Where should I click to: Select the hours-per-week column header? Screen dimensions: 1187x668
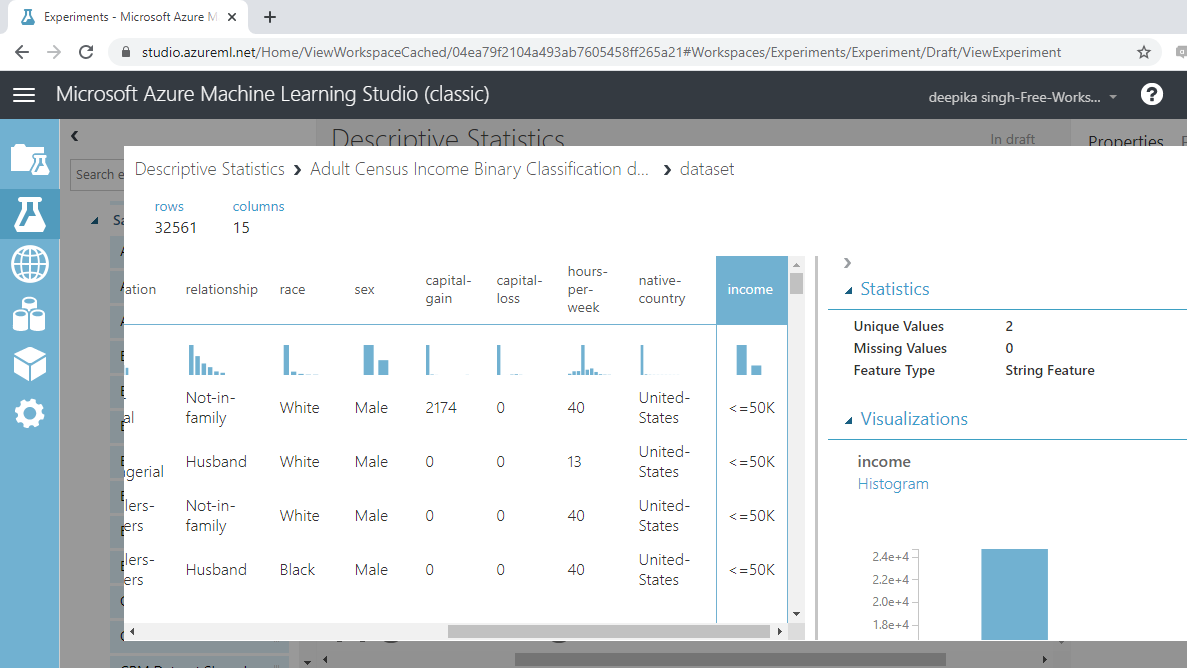pos(587,289)
